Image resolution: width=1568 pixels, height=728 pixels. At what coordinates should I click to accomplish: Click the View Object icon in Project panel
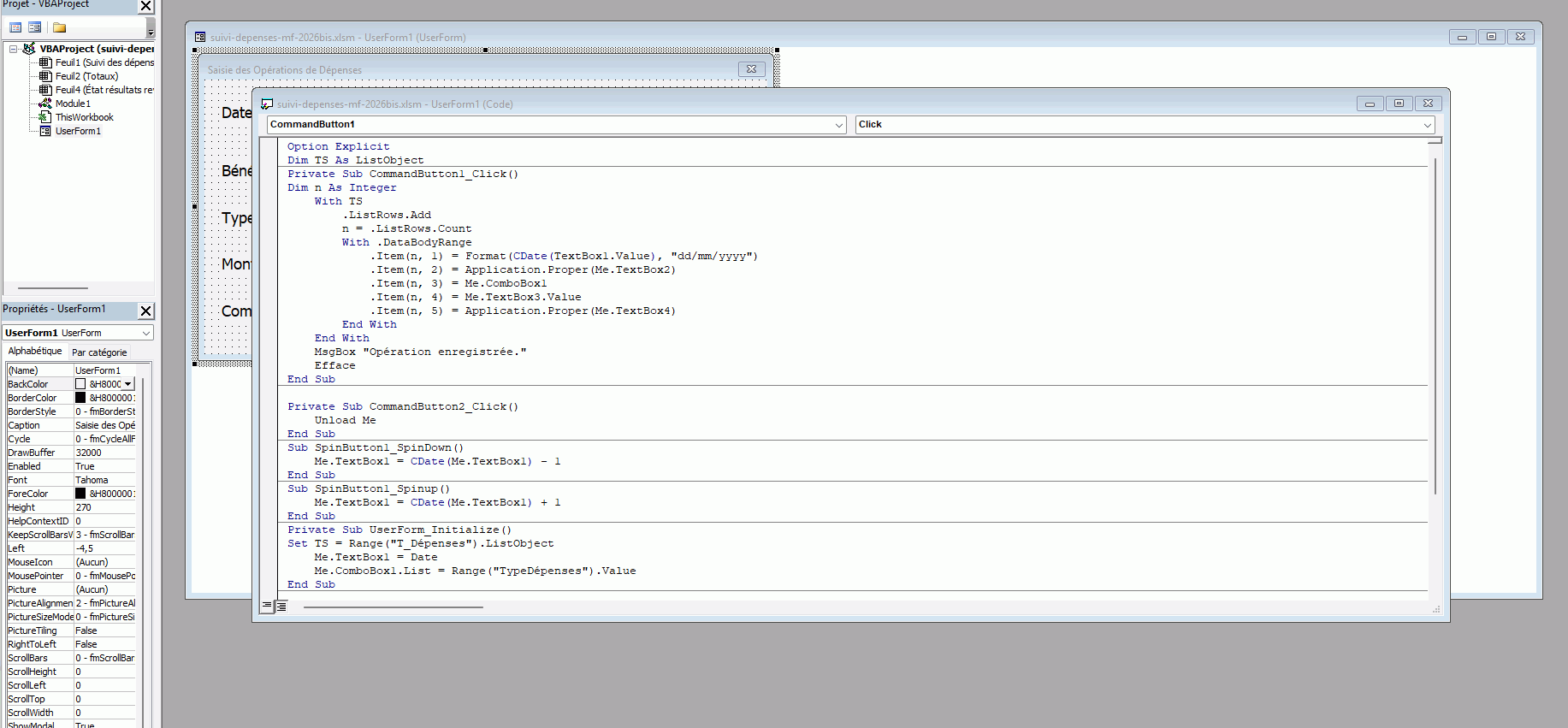[34, 27]
